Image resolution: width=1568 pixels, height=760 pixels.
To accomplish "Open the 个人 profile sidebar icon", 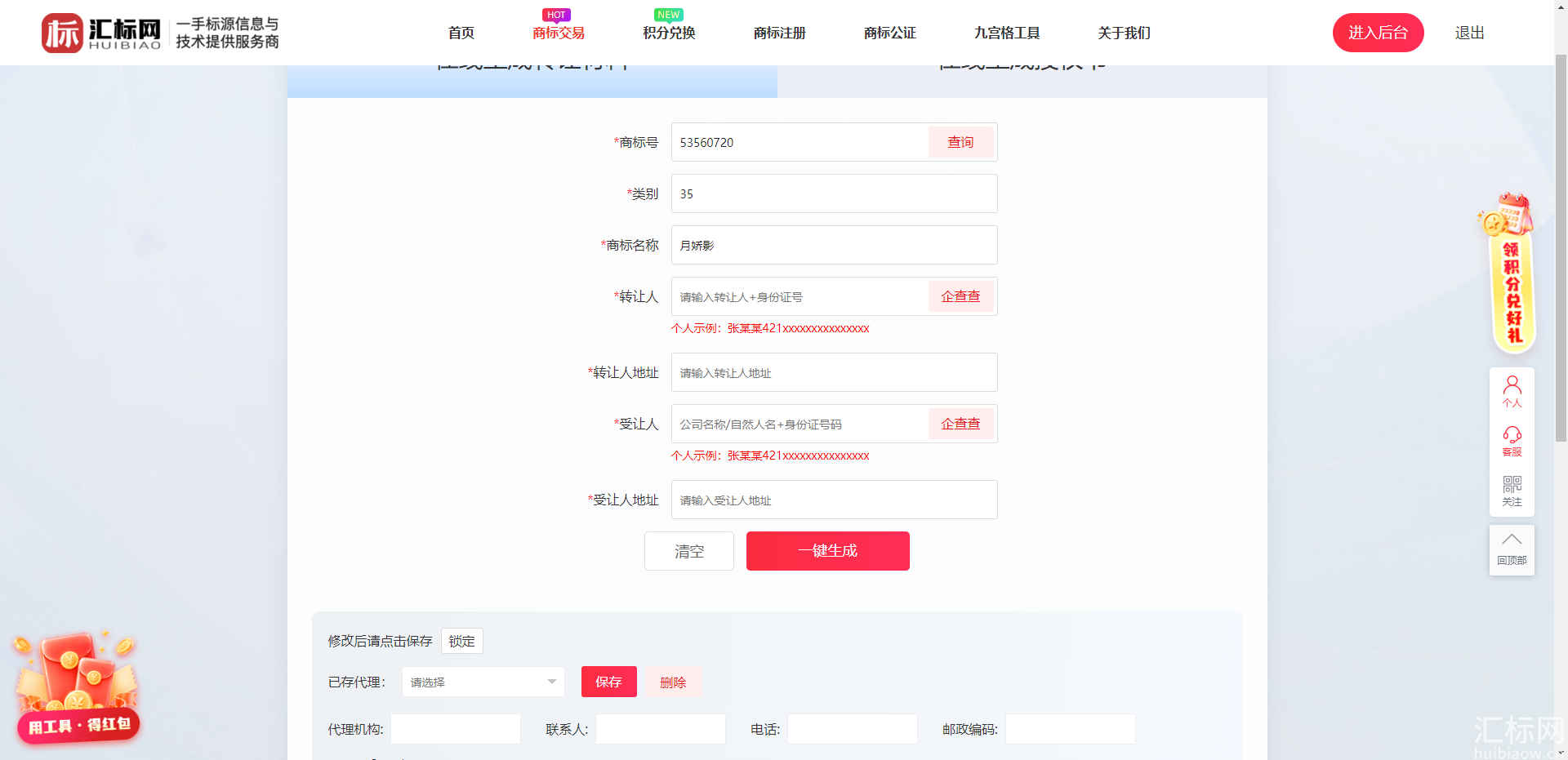I will 1512,392.
